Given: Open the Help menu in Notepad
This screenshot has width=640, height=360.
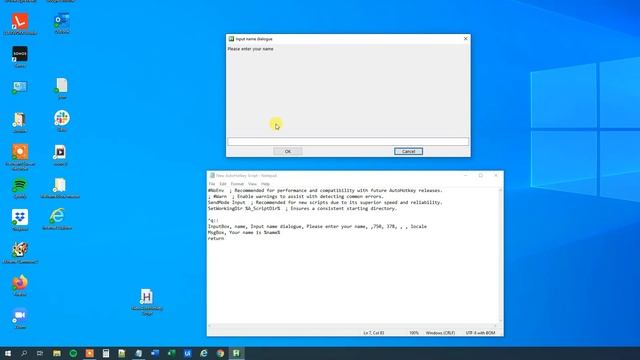Looking at the screenshot, I should tap(265, 184).
